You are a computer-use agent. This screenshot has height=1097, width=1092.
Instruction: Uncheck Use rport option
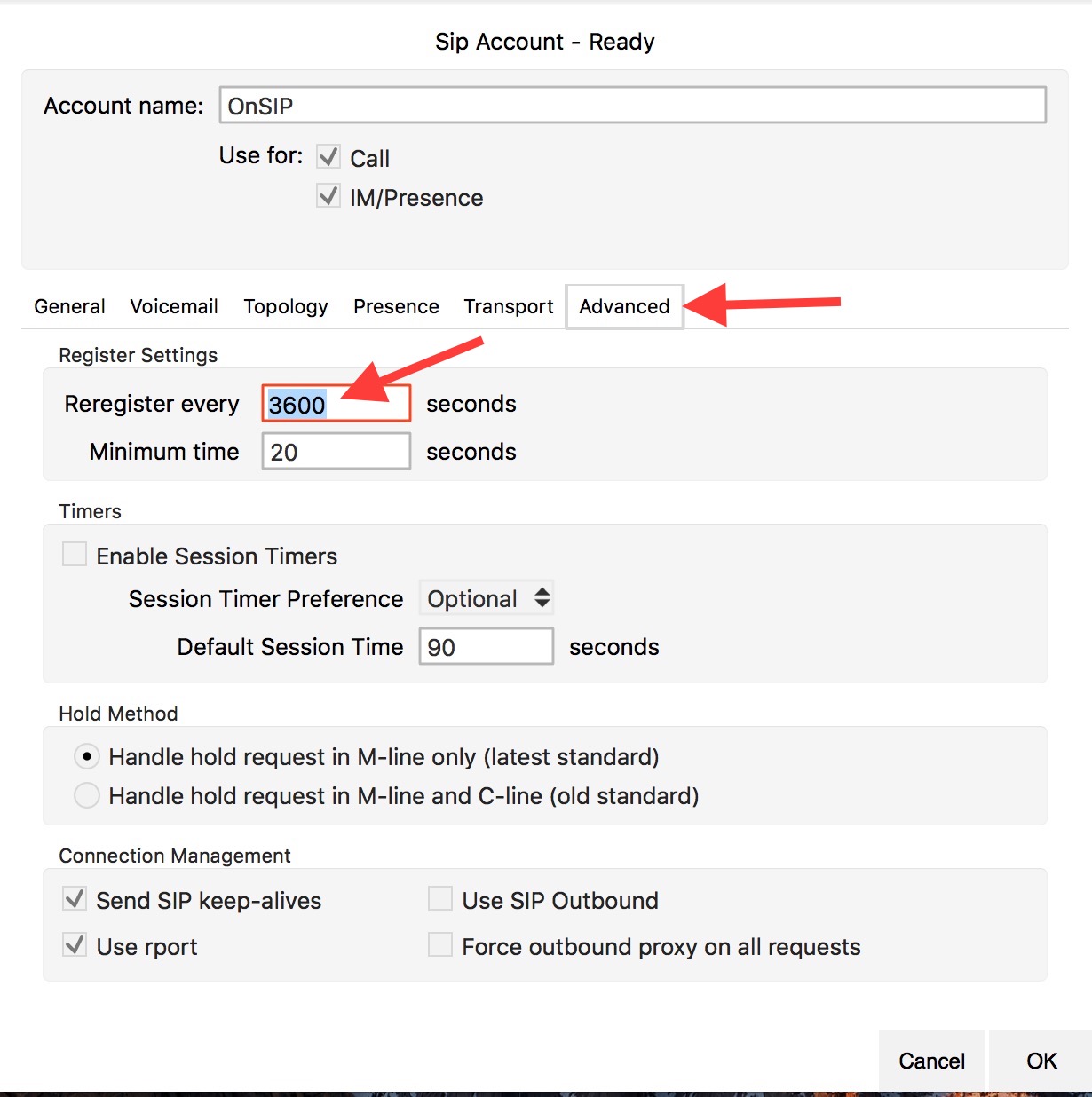tap(75, 944)
